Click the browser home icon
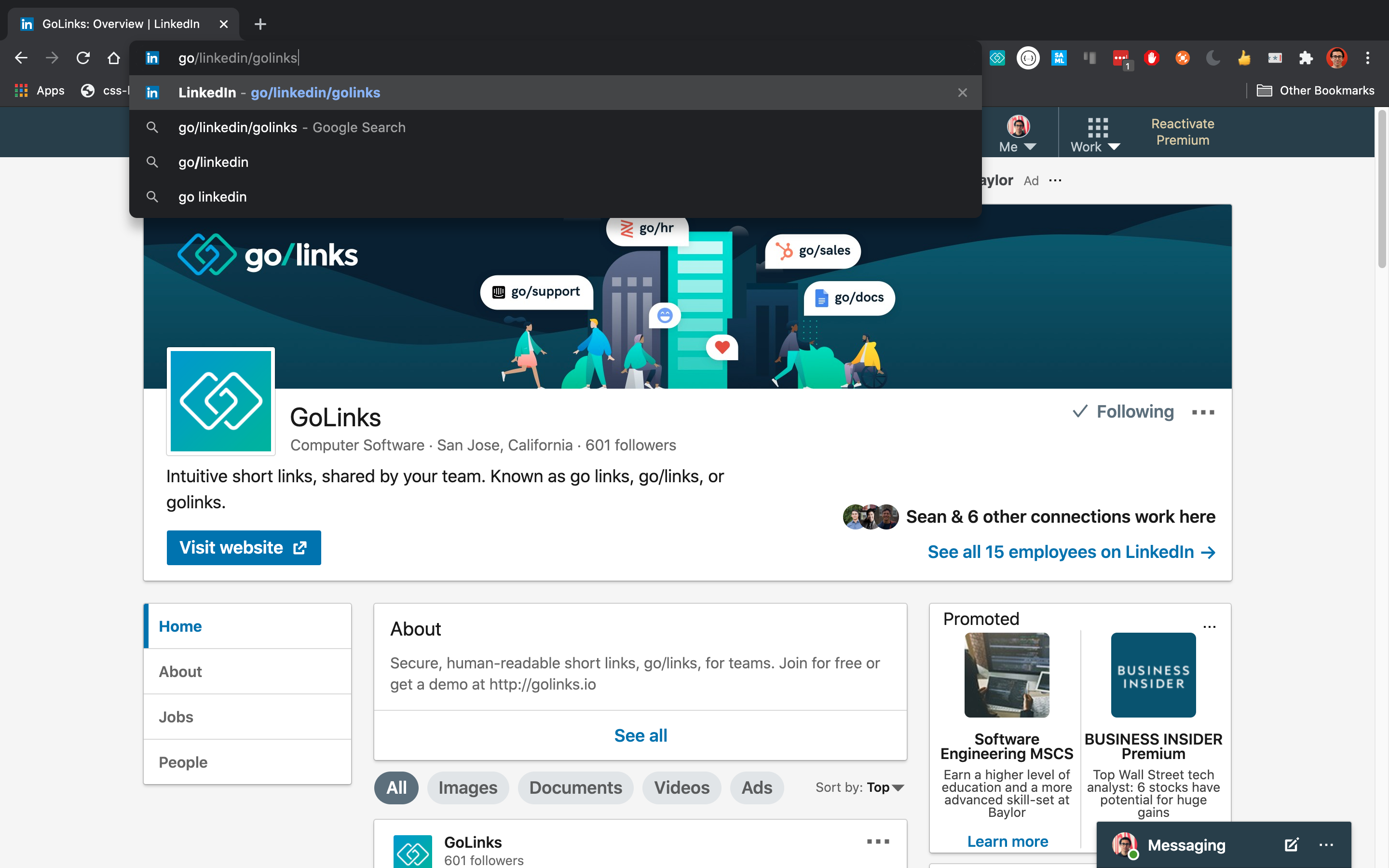This screenshot has height=868, width=1389. tap(114, 58)
